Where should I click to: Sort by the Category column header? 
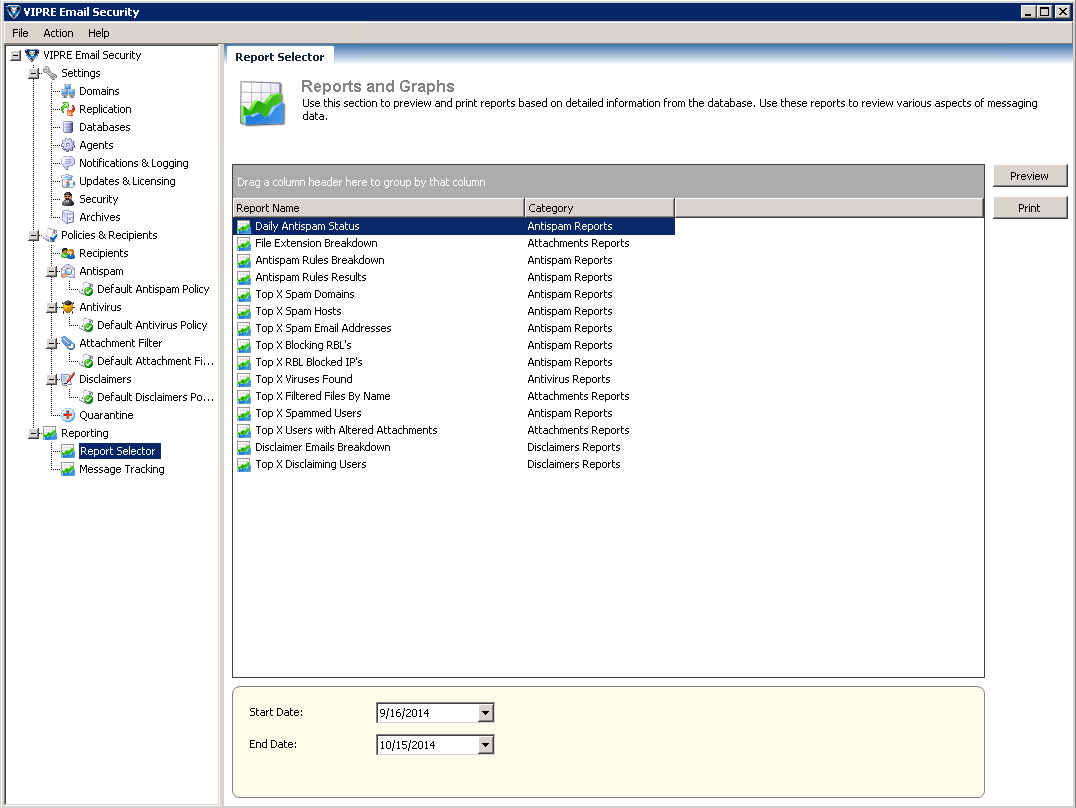pyautogui.click(x=600, y=208)
